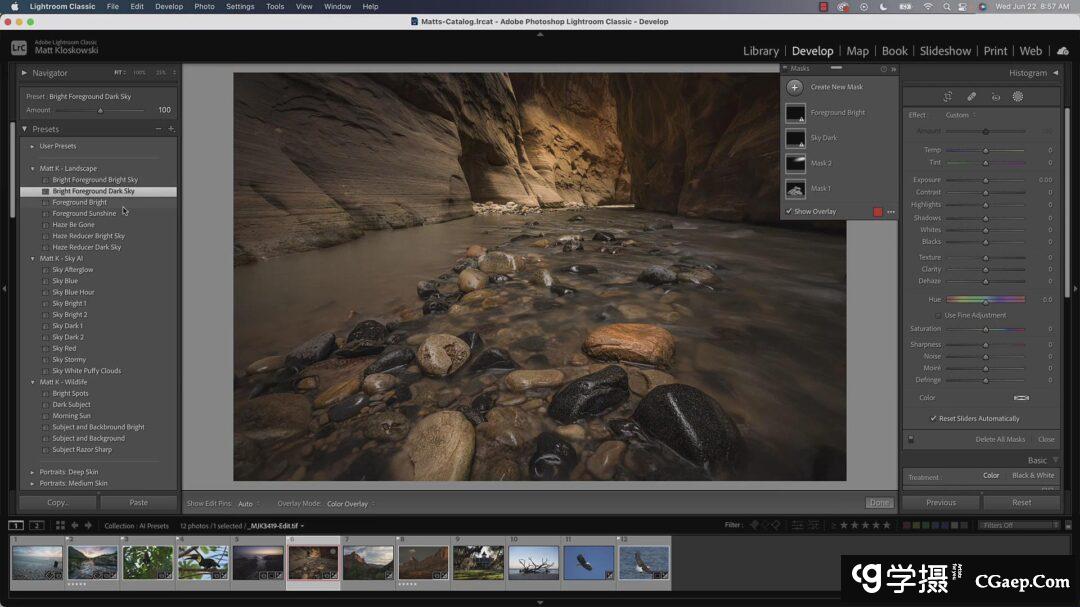1080x607 pixels.
Task: Enable Use Fine Adjustment checkbox
Action: [x=938, y=315]
